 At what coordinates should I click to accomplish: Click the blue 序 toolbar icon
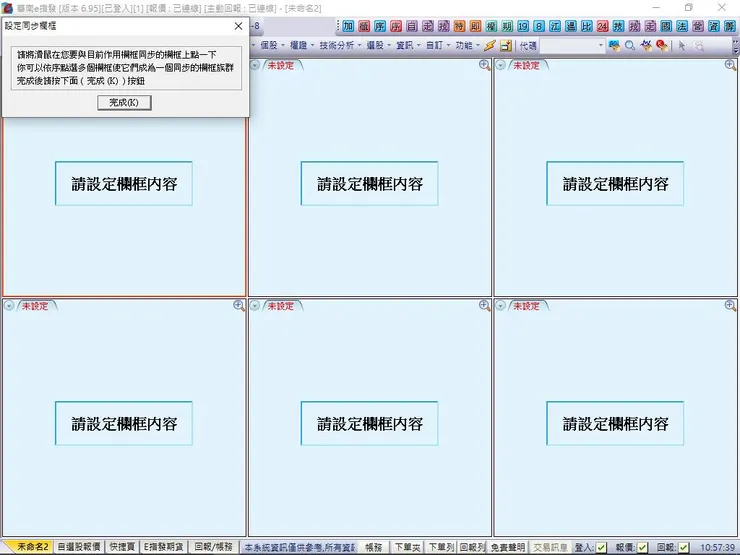[x=380, y=26]
